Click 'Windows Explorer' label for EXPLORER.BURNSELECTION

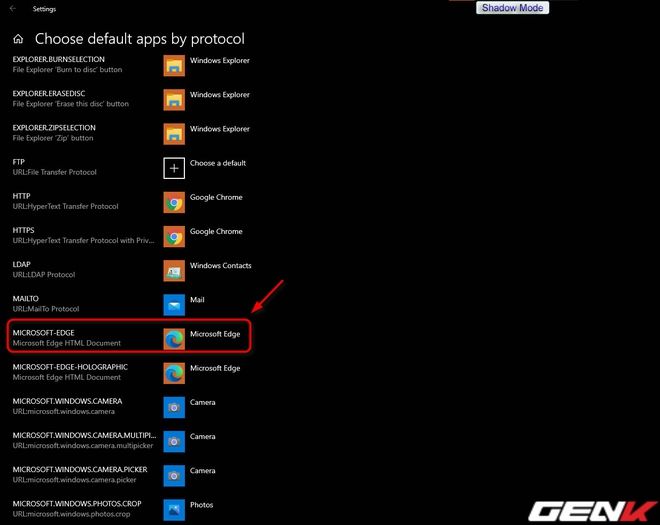[x=220, y=61]
